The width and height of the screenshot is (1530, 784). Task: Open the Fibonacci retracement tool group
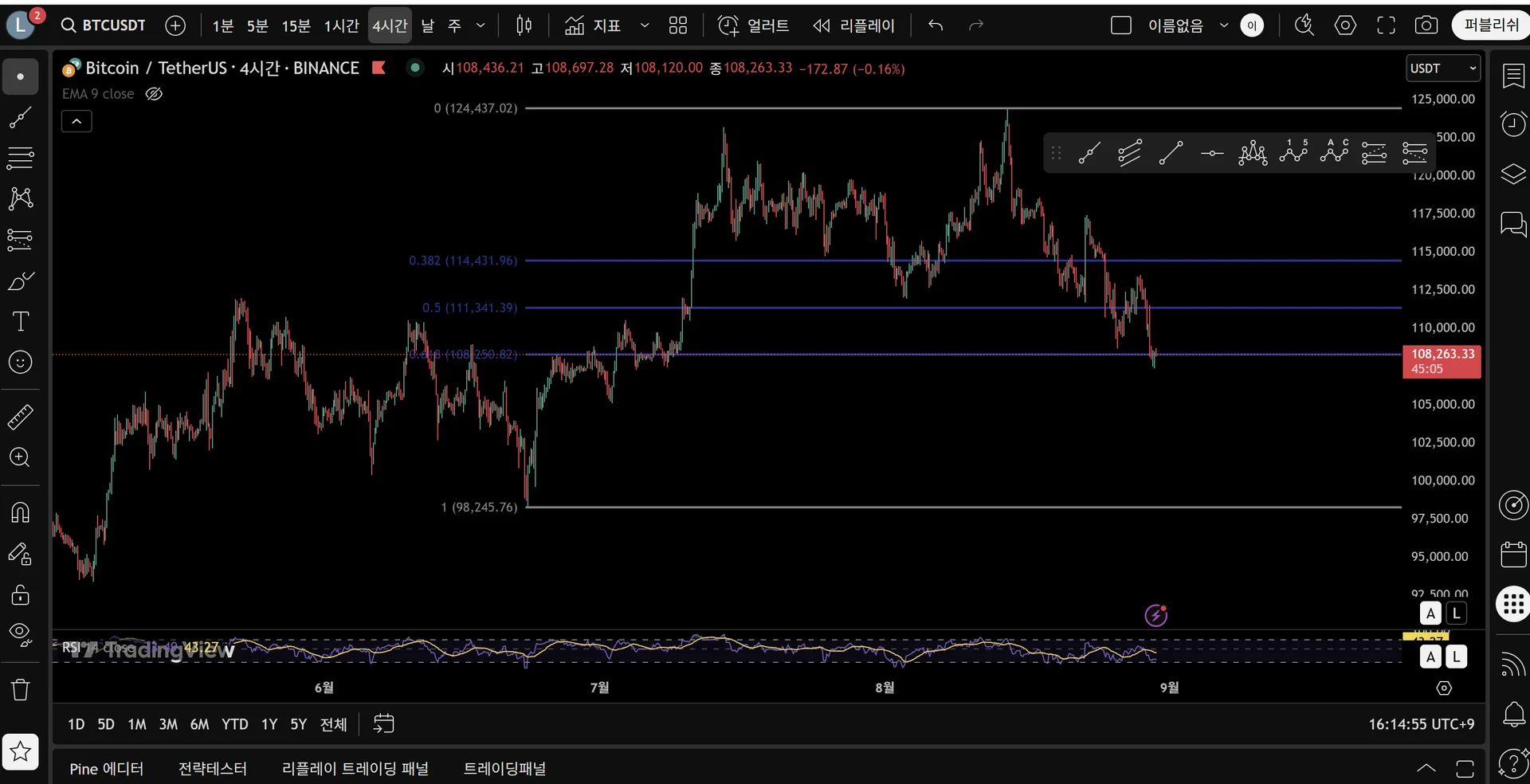pyautogui.click(x=21, y=158)
